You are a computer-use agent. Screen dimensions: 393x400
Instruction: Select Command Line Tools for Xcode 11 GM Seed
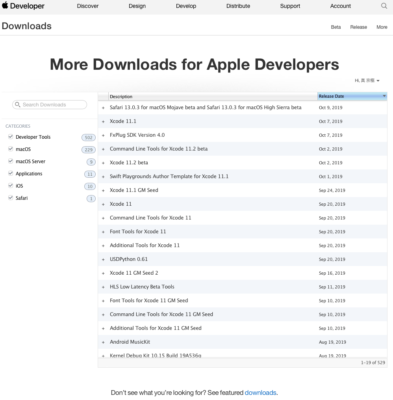coord(161,314)
